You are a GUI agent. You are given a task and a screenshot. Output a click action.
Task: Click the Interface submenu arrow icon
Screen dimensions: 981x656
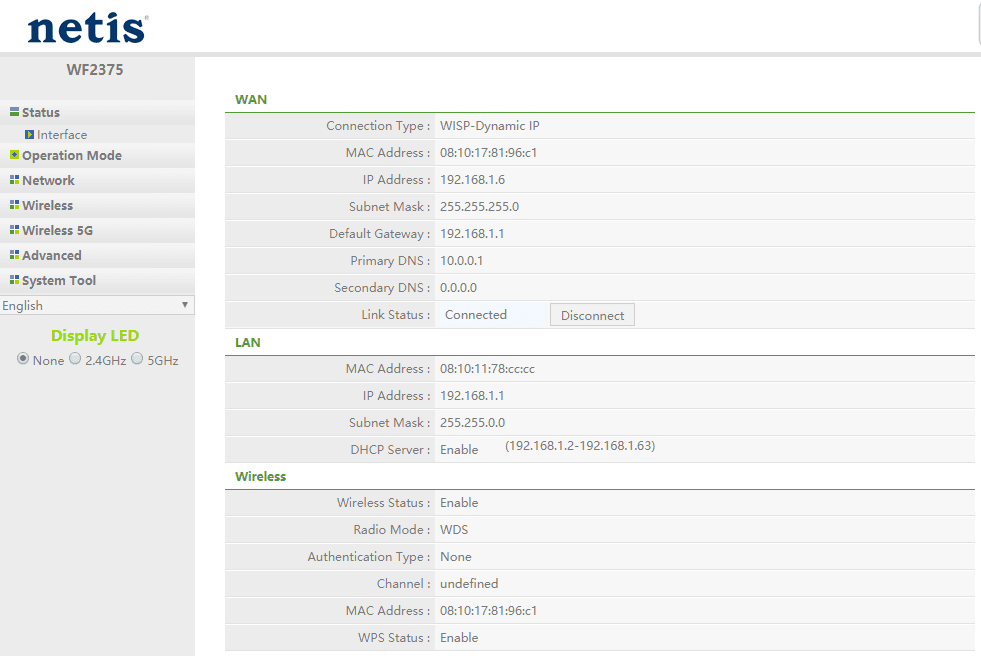(x=31, y=134)
